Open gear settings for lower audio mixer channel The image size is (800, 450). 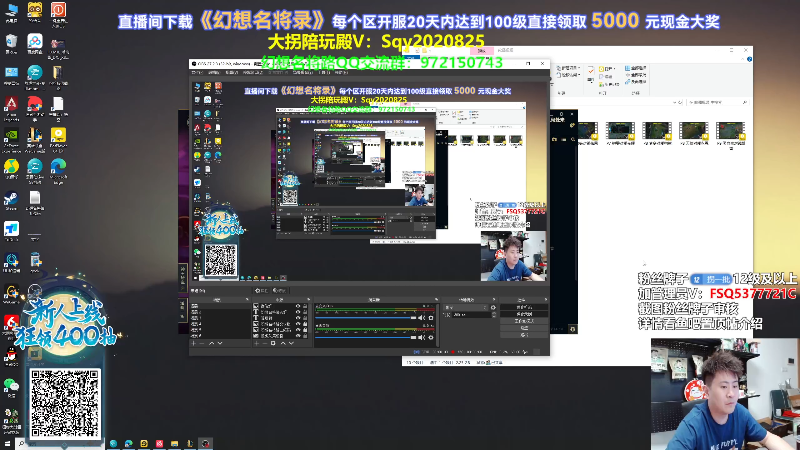pos(431,337)
